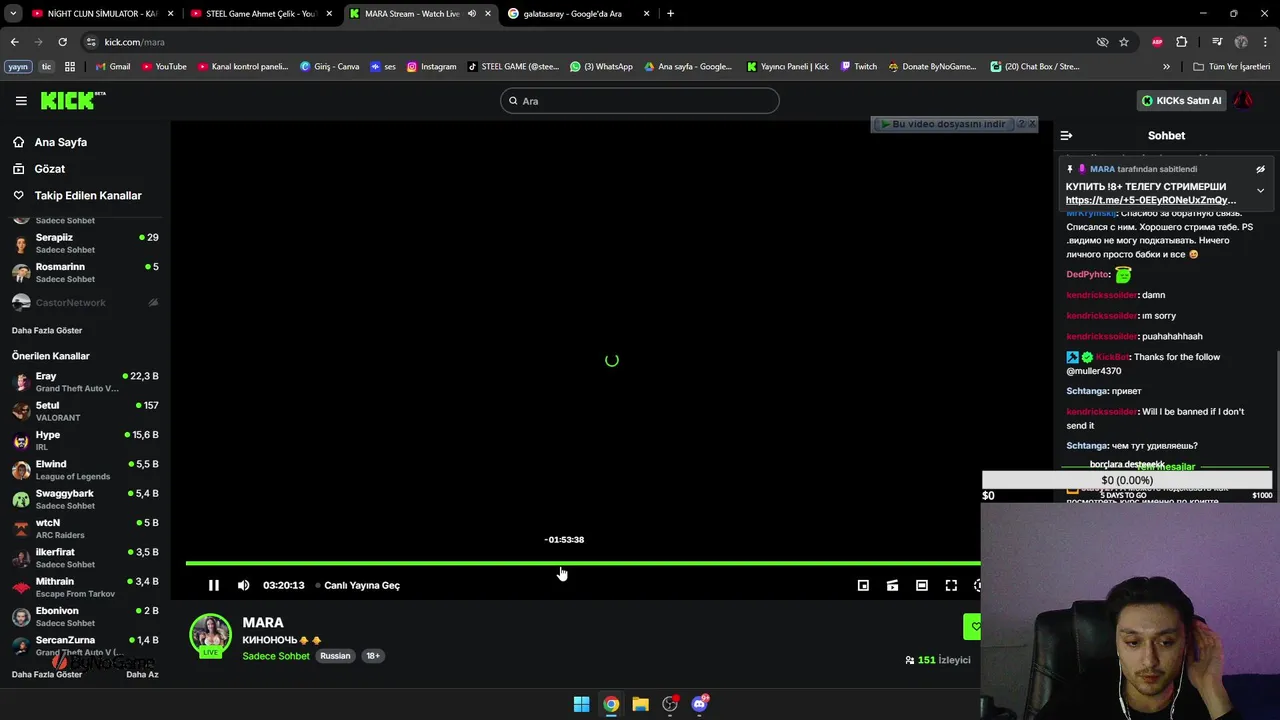This screenshot has height=720, width=1280.
Task: Open Rosmarinn channel in sidebar
Action: (85, 273)
